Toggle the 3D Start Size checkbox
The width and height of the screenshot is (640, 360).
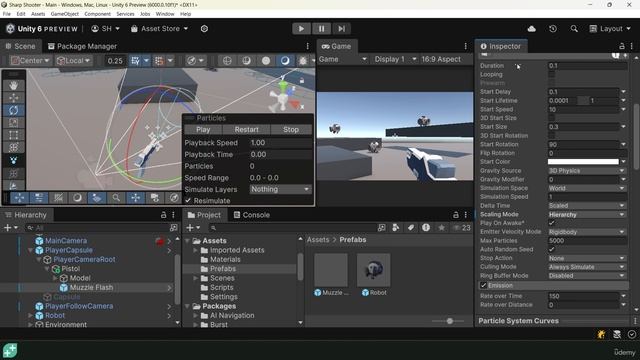coord(551,118)
